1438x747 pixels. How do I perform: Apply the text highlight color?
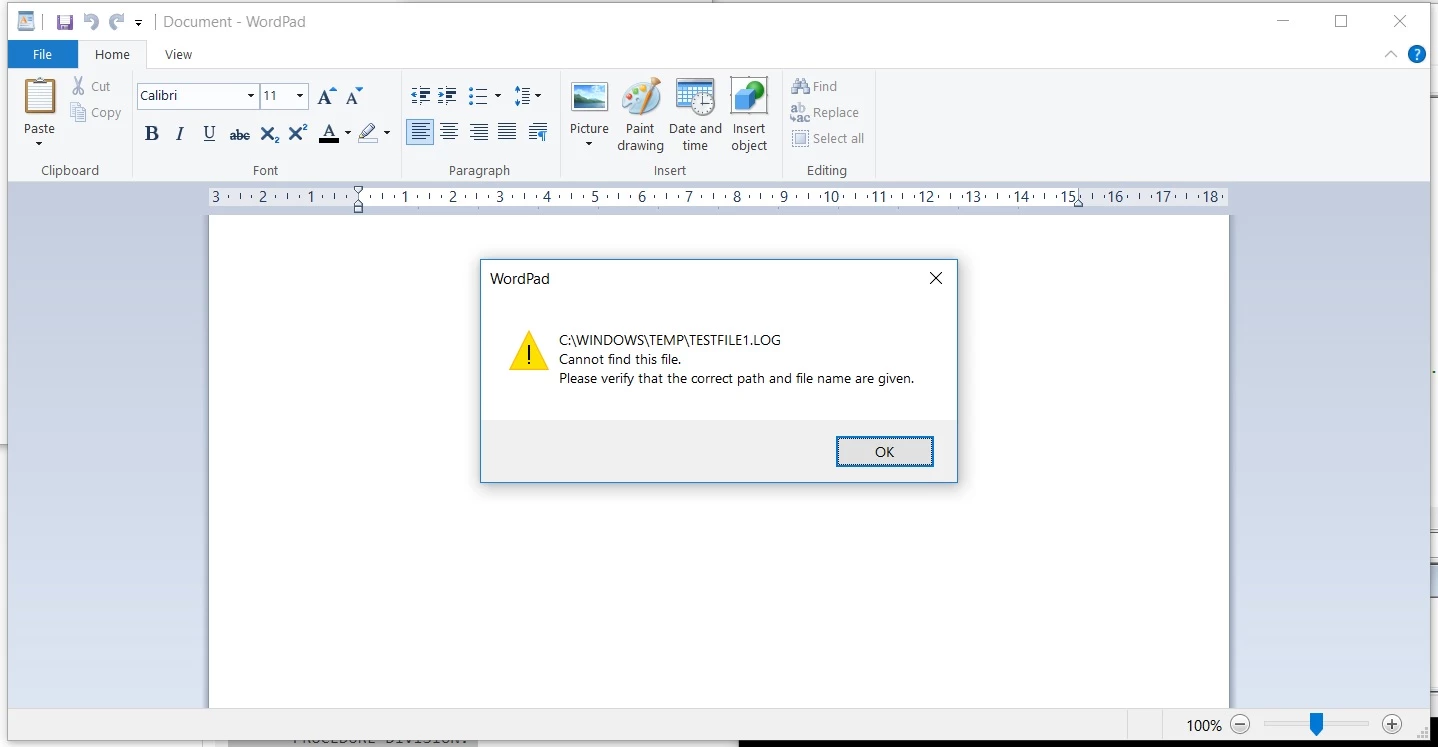(x=368, y=133)
